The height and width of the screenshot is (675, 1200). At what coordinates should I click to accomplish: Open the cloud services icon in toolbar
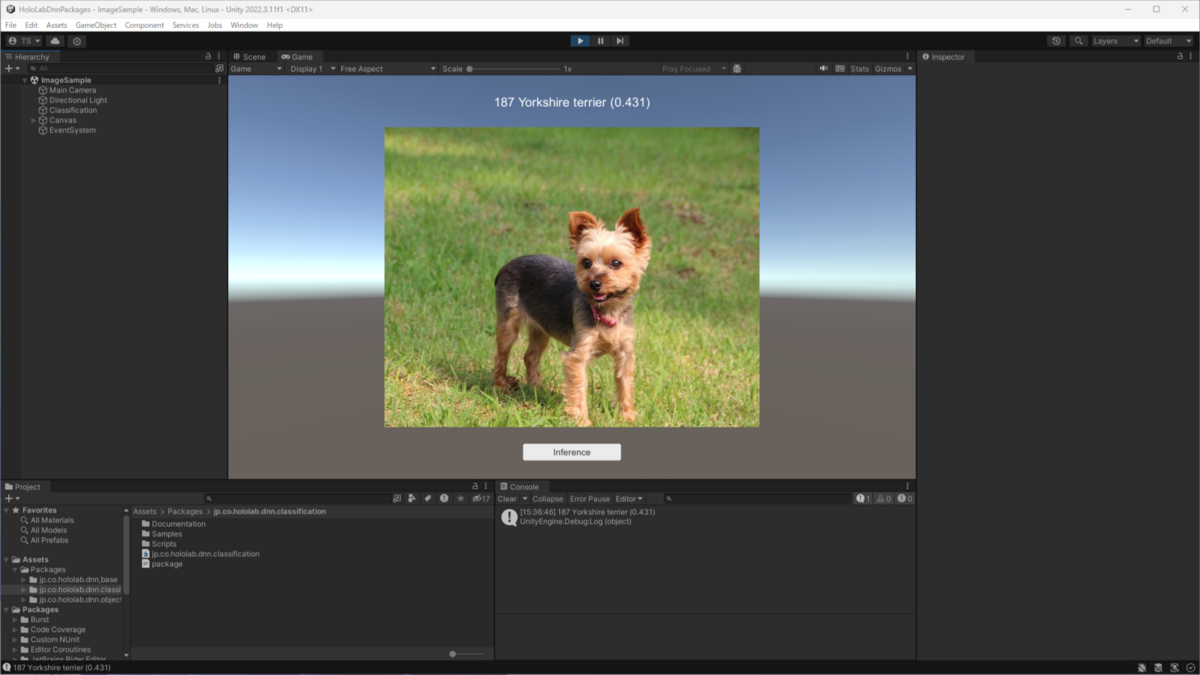pos(55,41)
